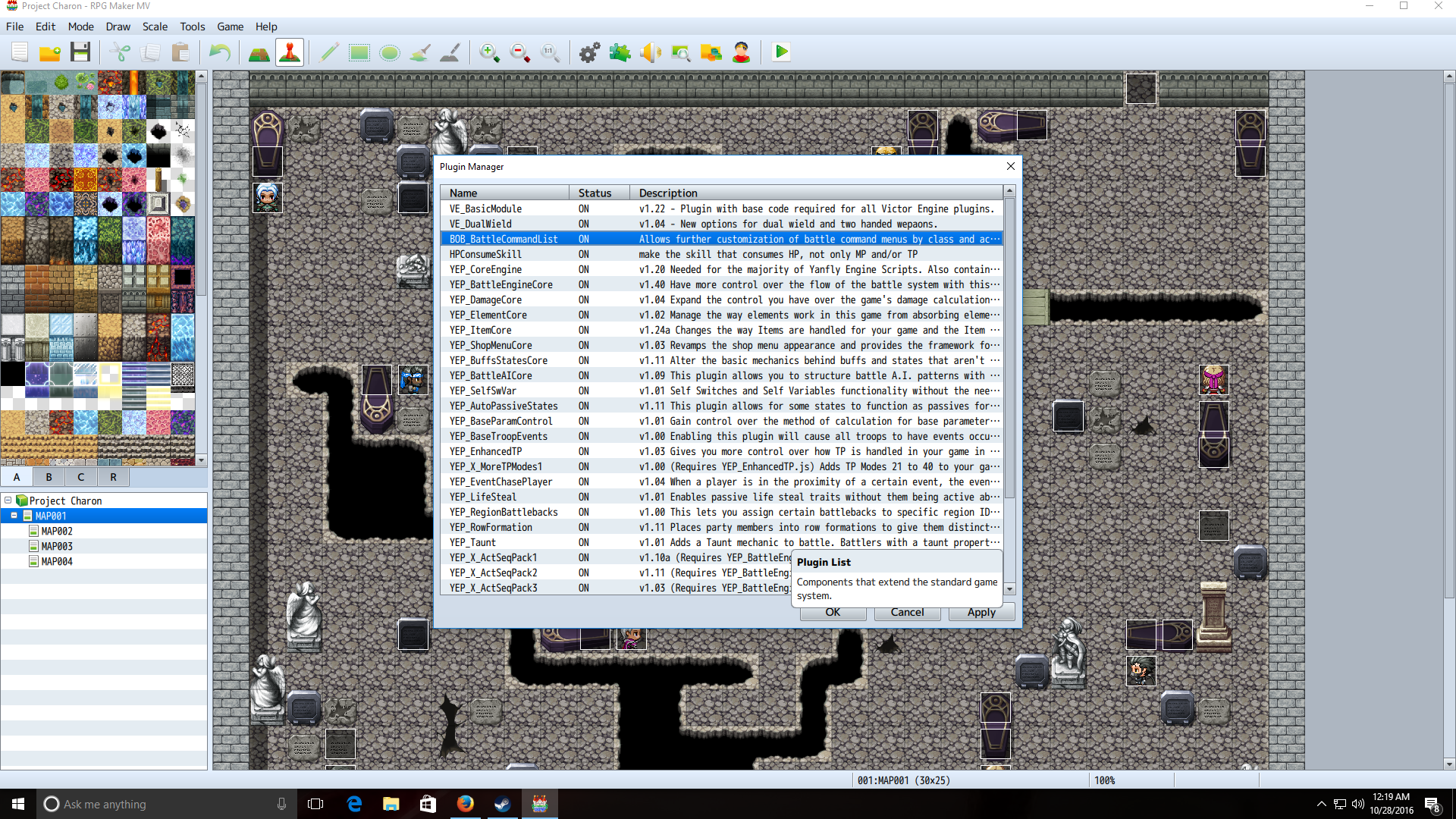Click the Cut scissors toolbar icon
Image resolution: width=1456 pixels, height=819 pixels.
[120, 52]
